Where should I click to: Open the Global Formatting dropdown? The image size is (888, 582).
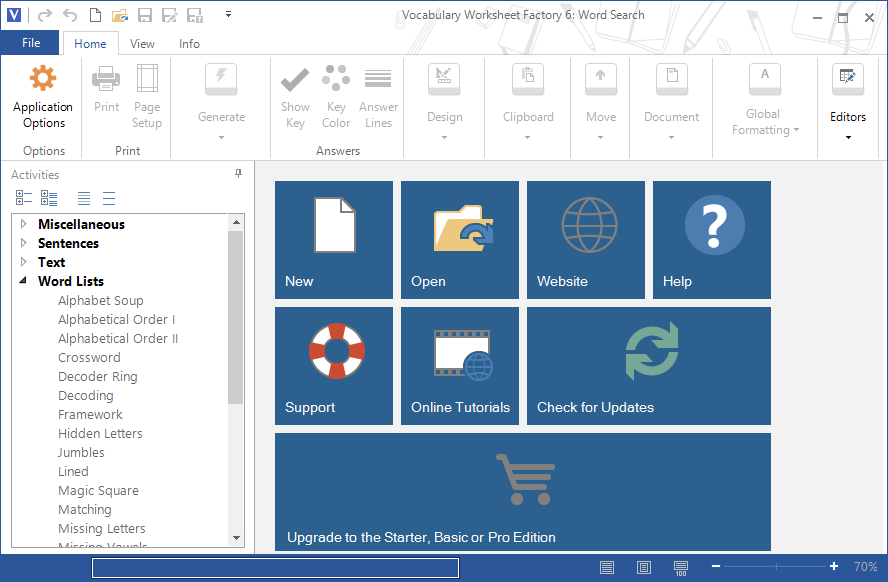point(765,101)
